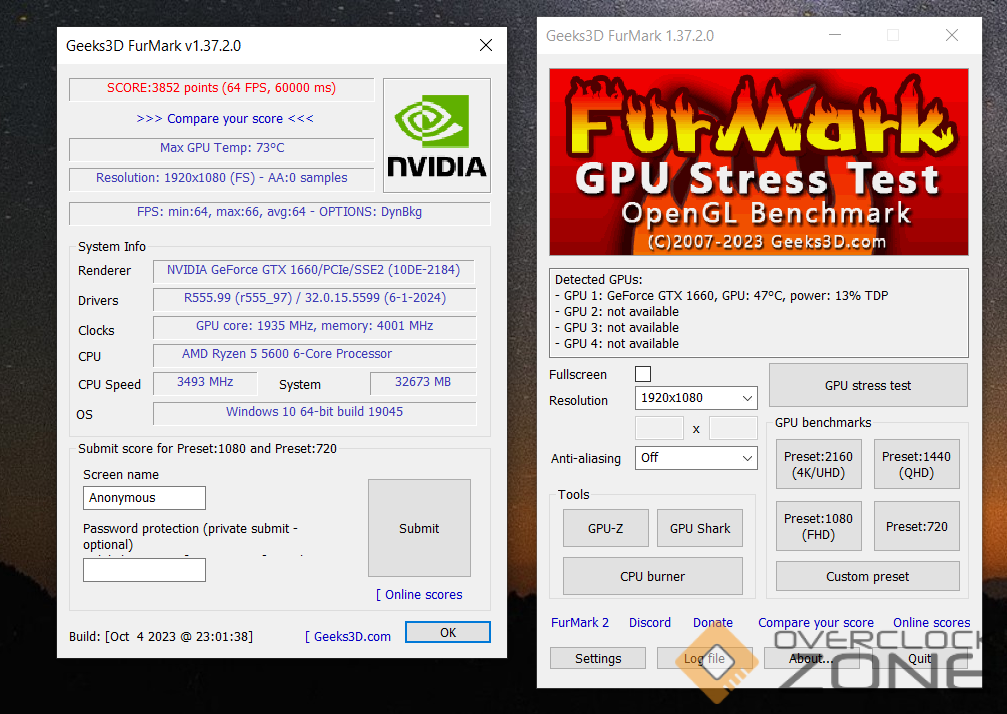Click '>>> Compare your score <<<' link

225,119
